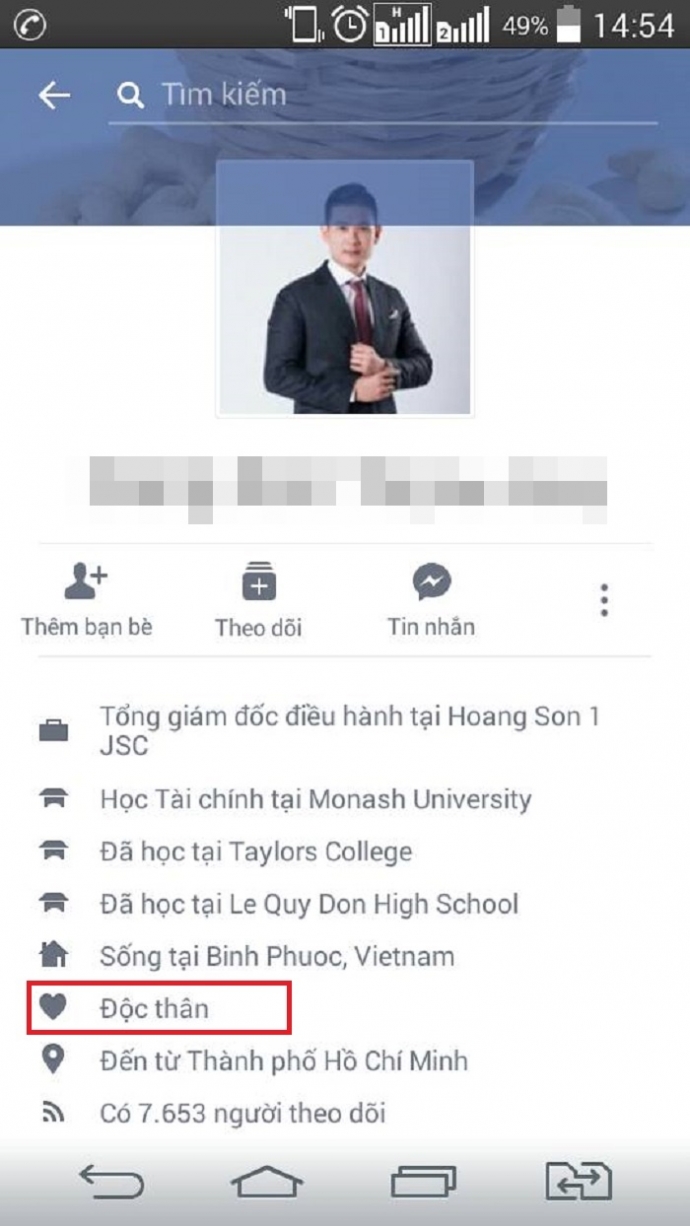This screenshot has height=1226, width=690.
Task: Tap Android home button in navigation bar
Action: click(x=267, y=1183)
